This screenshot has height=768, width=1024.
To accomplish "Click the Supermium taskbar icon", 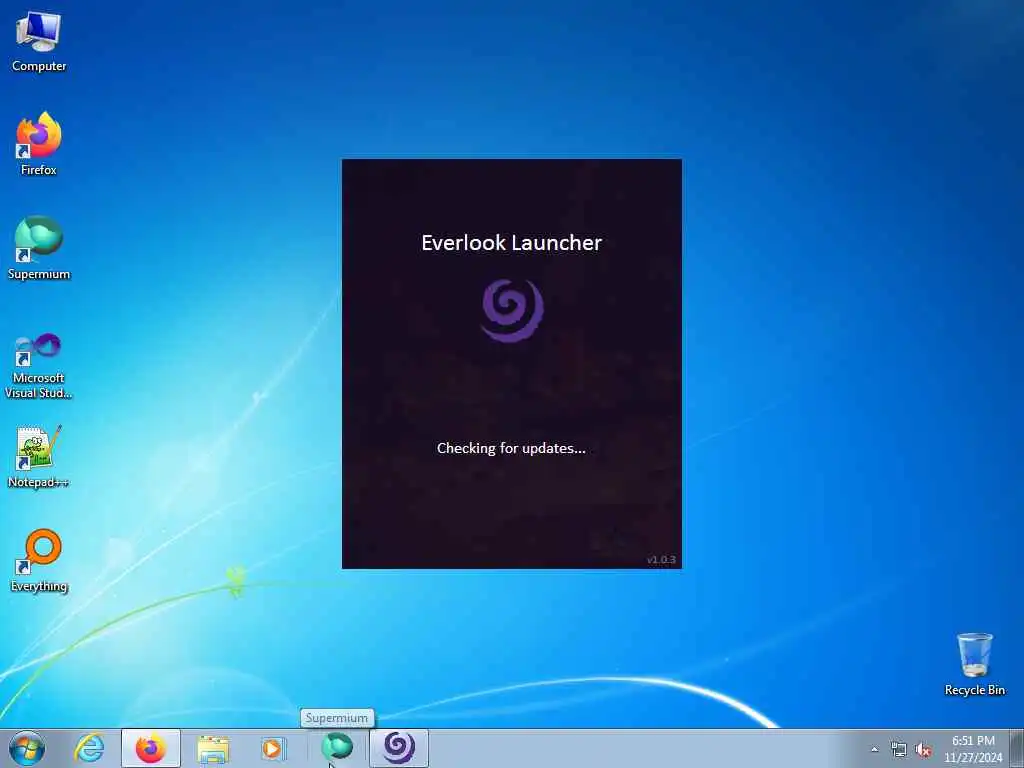I will (x=337, y=747).
